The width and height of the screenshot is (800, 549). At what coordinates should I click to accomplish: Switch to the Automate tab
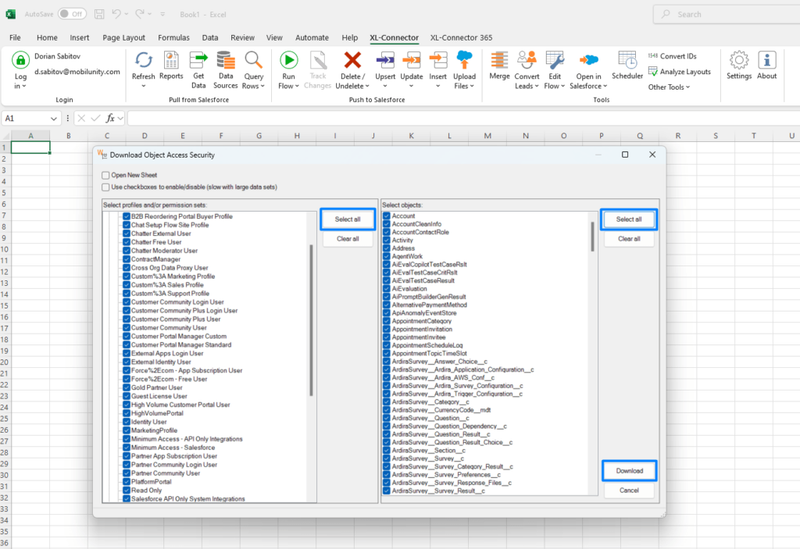click(312, 38)
